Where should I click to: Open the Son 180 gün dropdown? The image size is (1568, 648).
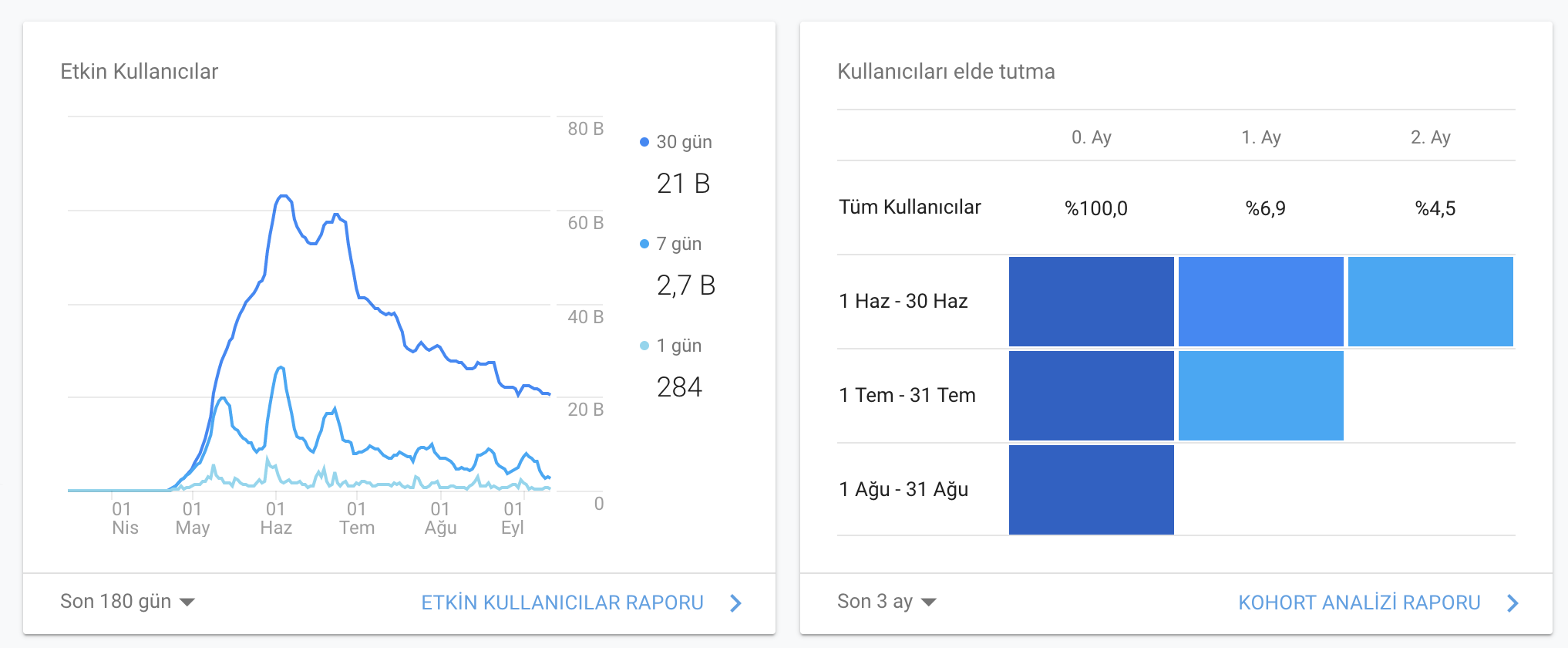(x=127, y=602)
